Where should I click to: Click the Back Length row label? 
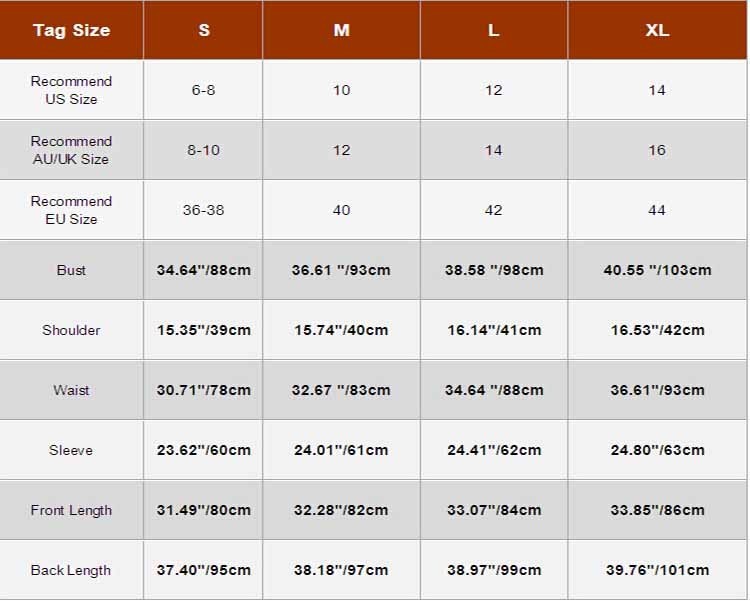click(x=71, y=570)
